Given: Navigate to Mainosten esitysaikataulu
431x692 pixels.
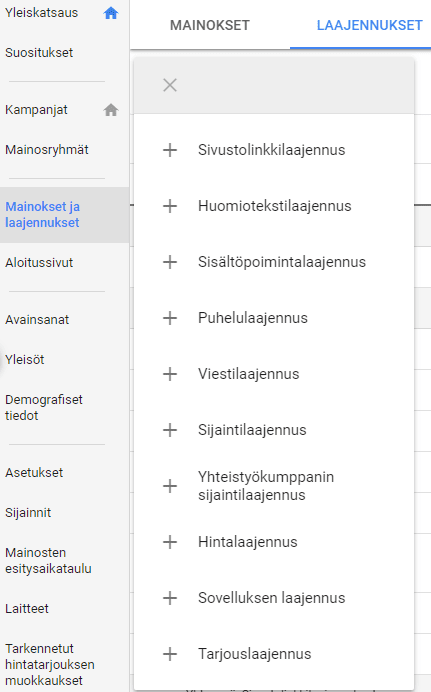Looking at the screenshot, I should coord(48,560).
